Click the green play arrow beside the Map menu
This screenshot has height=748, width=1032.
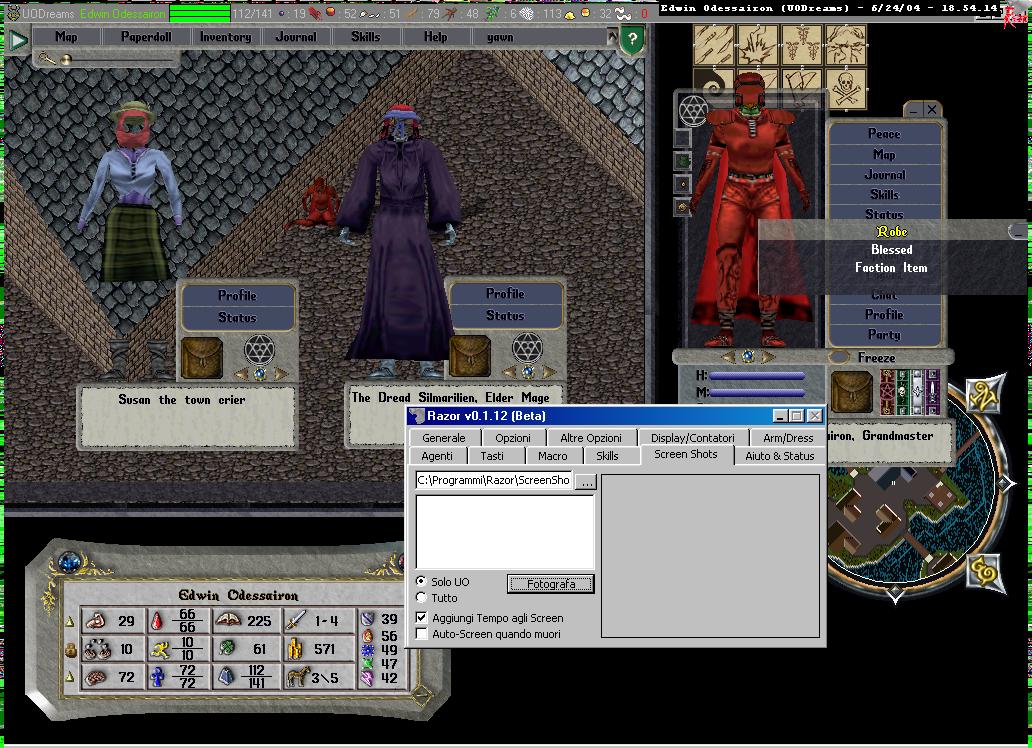[17, 41]
